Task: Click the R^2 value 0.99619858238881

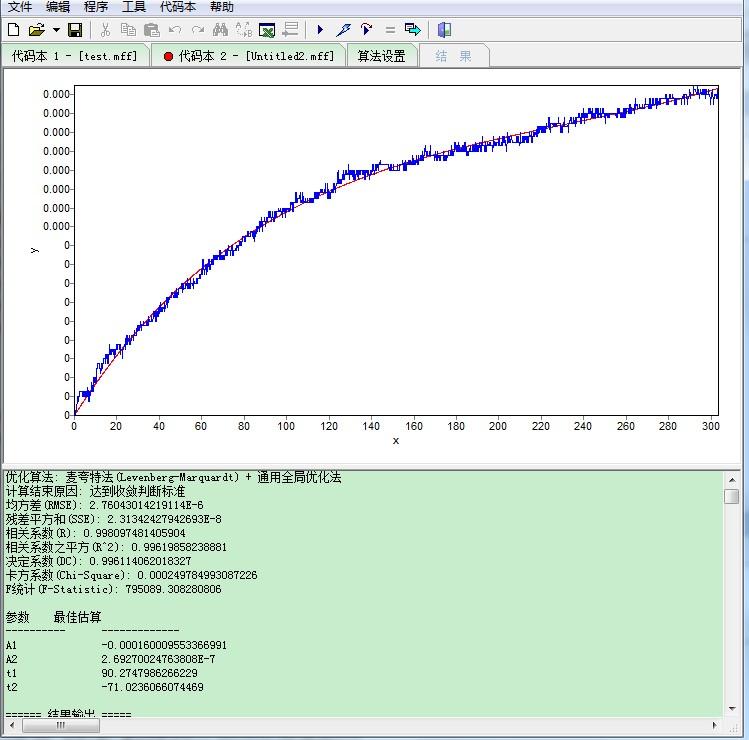Action: pos(179,547)
